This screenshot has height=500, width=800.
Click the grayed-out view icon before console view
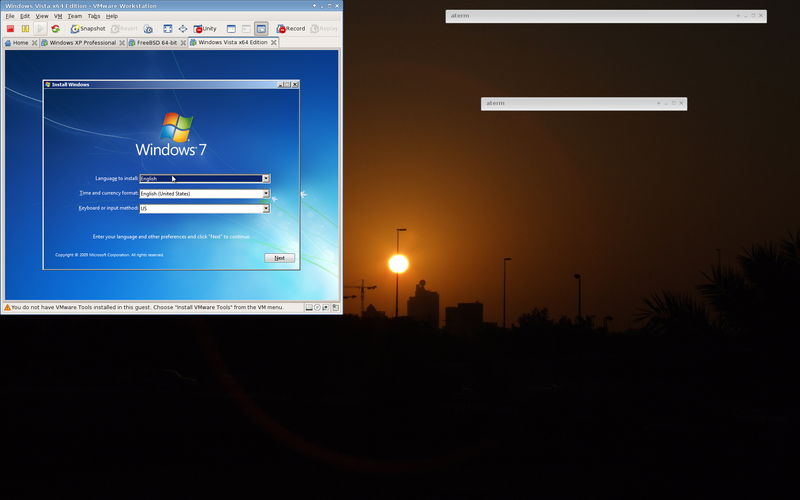(246, 29)
